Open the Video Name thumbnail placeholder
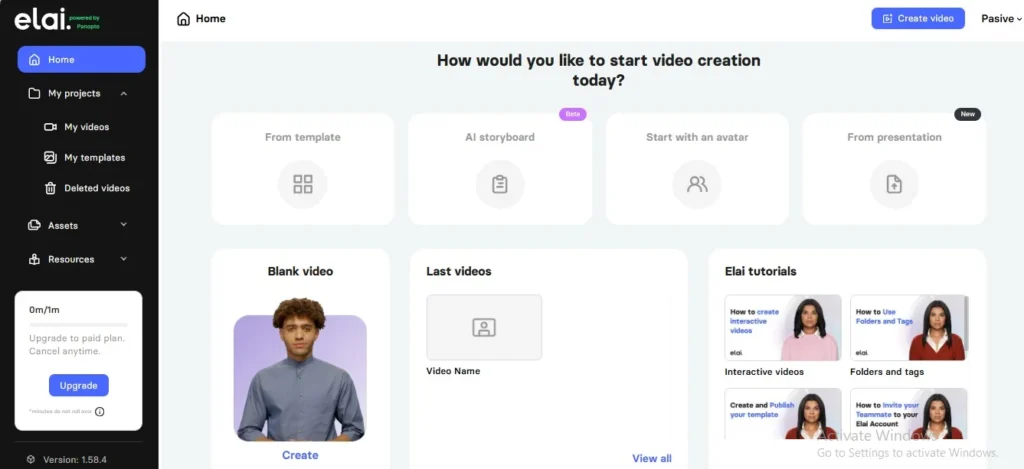This screenshot has height=469, width=1024. [x=484, y=327]
